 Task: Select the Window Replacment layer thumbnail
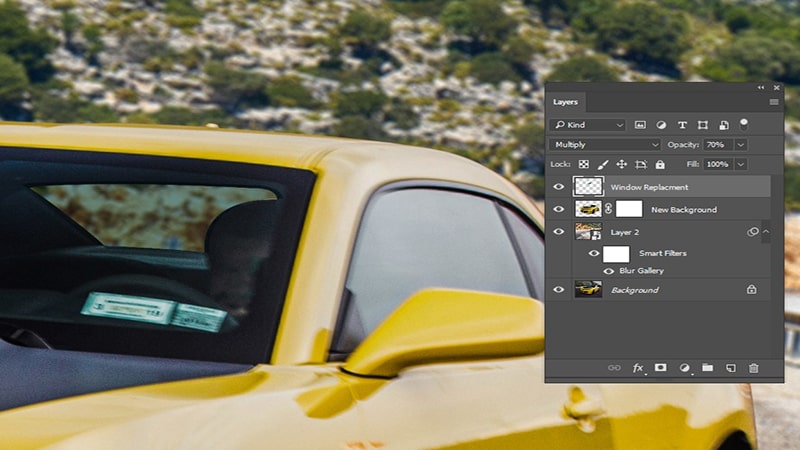pyautogui.click(x=588, y=187)
